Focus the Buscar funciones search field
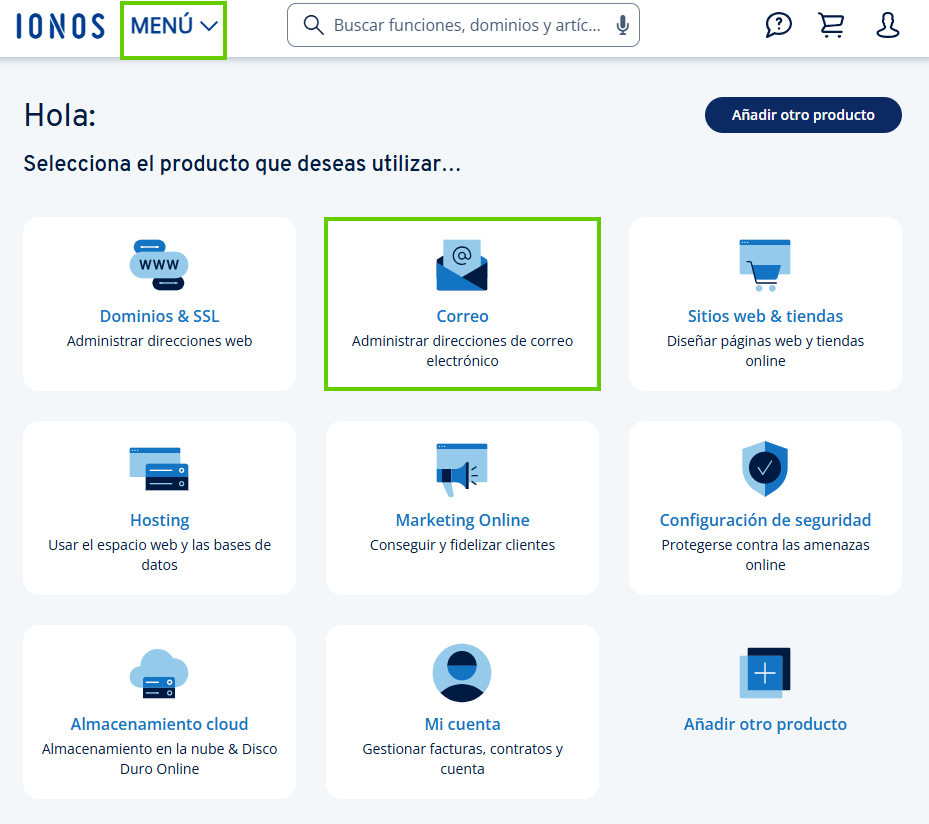 tap(463, 25)
